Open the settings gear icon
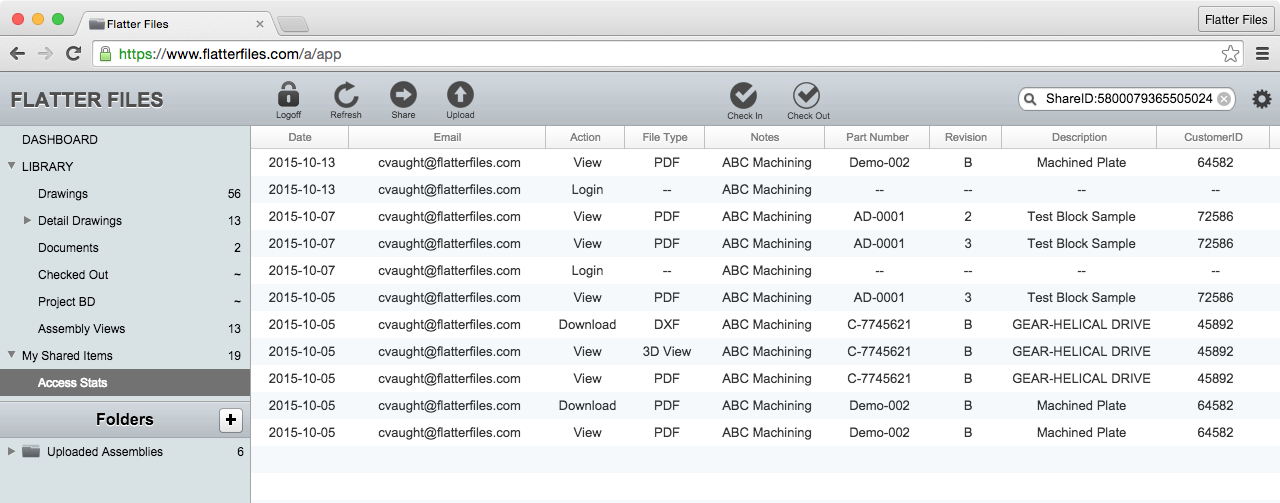Viewport: 1280px width, 503px height. (1262, 99)
